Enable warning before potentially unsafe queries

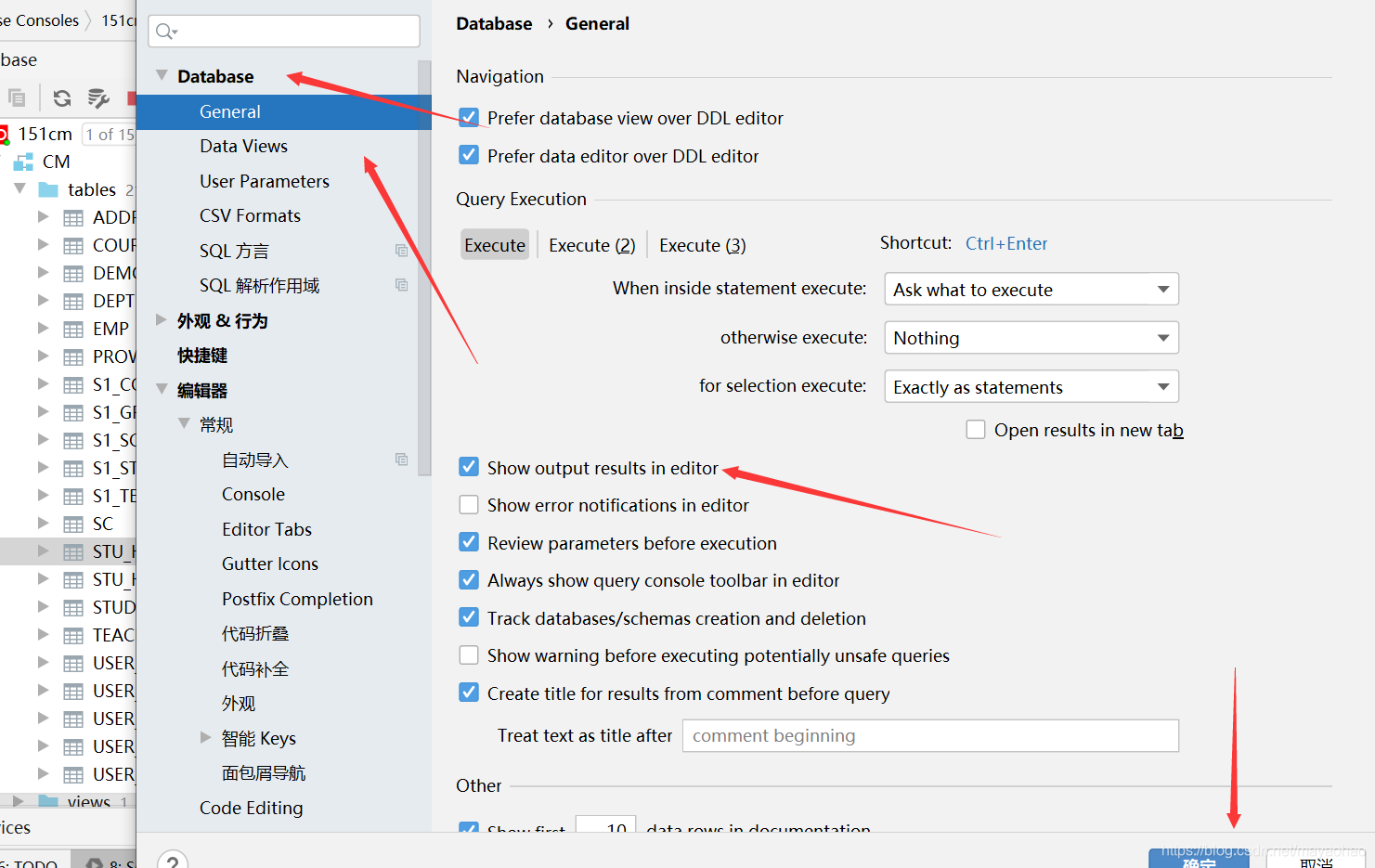[x=469, y=655]
